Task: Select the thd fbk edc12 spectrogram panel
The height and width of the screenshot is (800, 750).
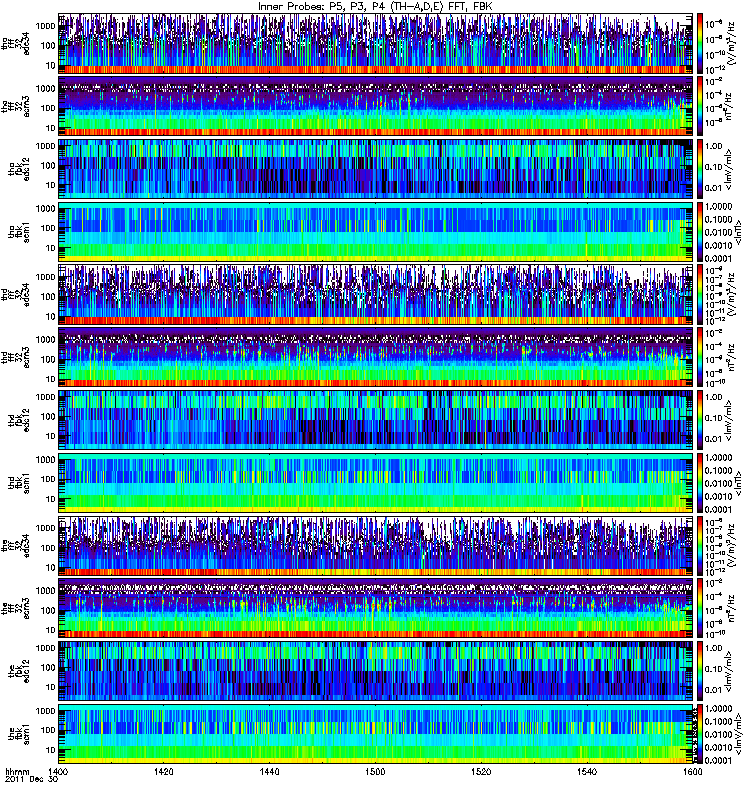Action: point(376,420)
